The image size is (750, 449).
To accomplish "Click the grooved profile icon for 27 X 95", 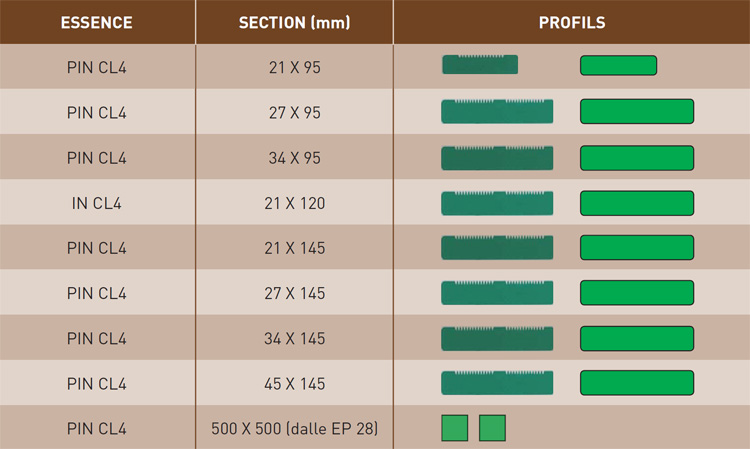I will point(497,111).
